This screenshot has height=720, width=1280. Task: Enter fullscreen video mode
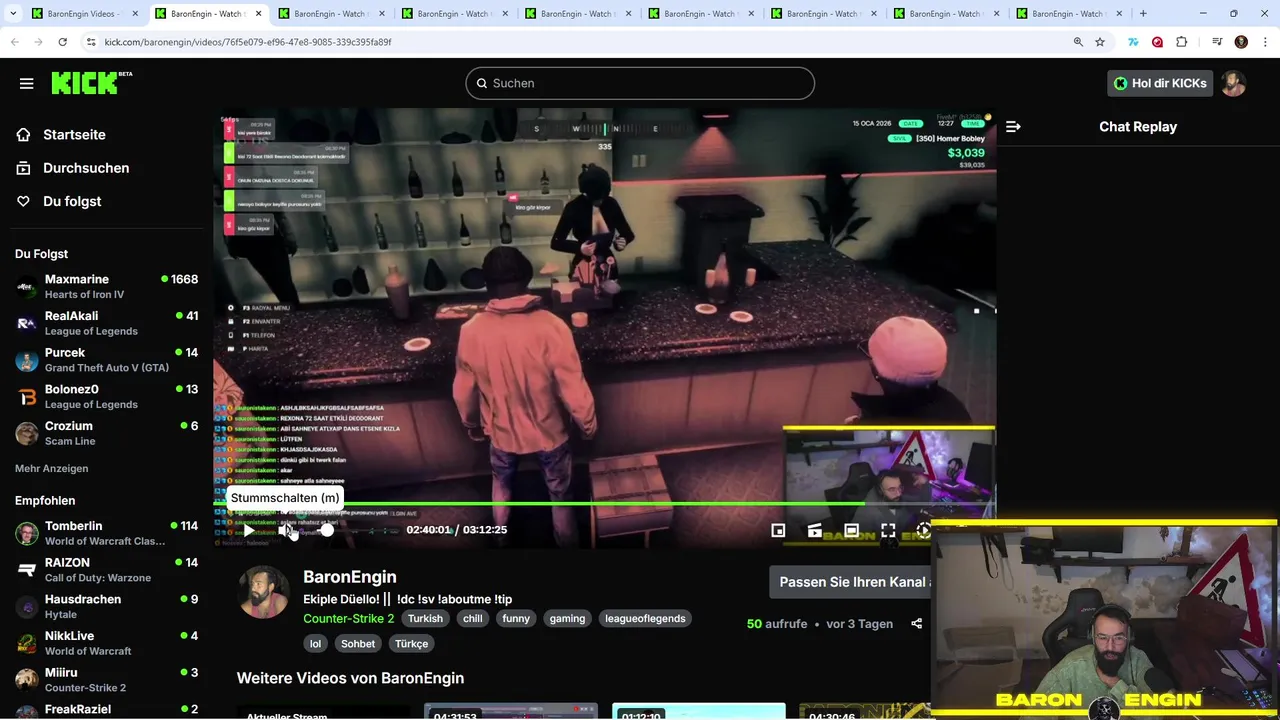(x=888, y=530)
